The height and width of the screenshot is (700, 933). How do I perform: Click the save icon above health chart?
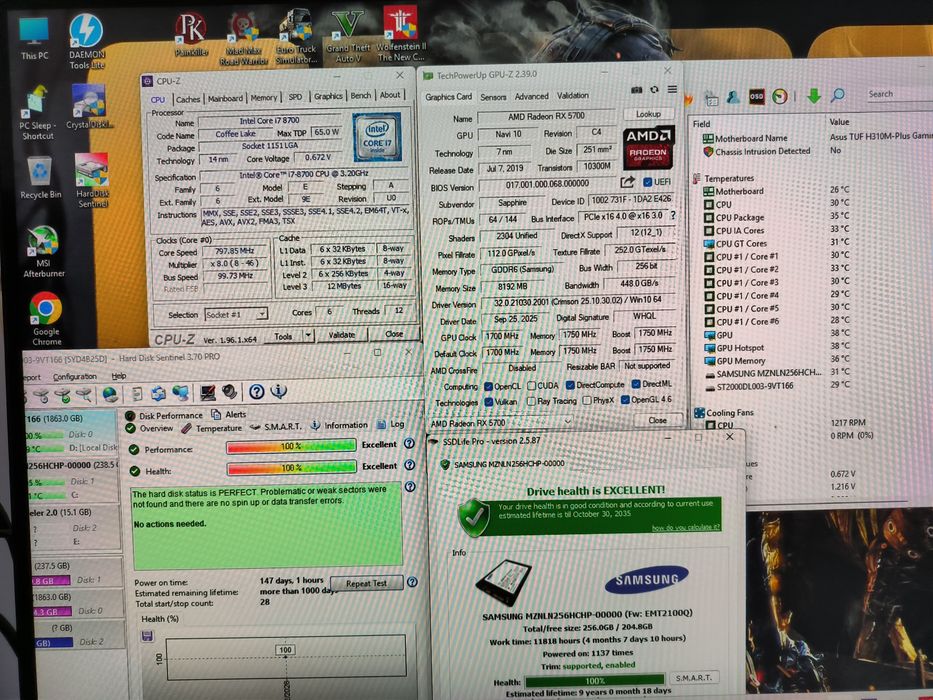pyautogui.click(x=147, y=636)
